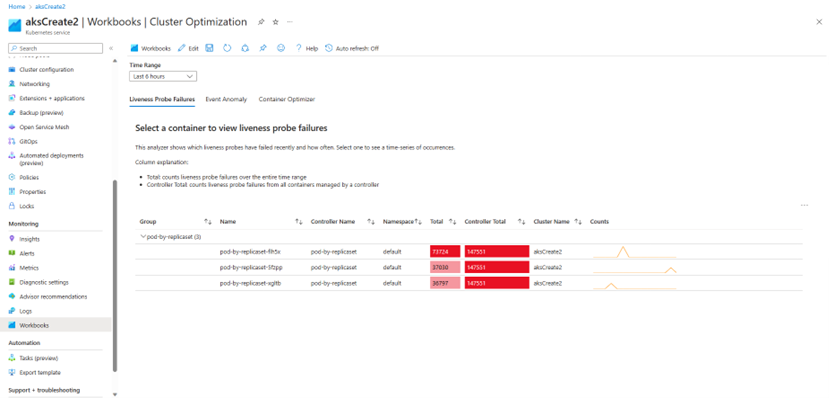
Task: Open the Workbooks gallery from the toolbar
Action: [151, 48]
